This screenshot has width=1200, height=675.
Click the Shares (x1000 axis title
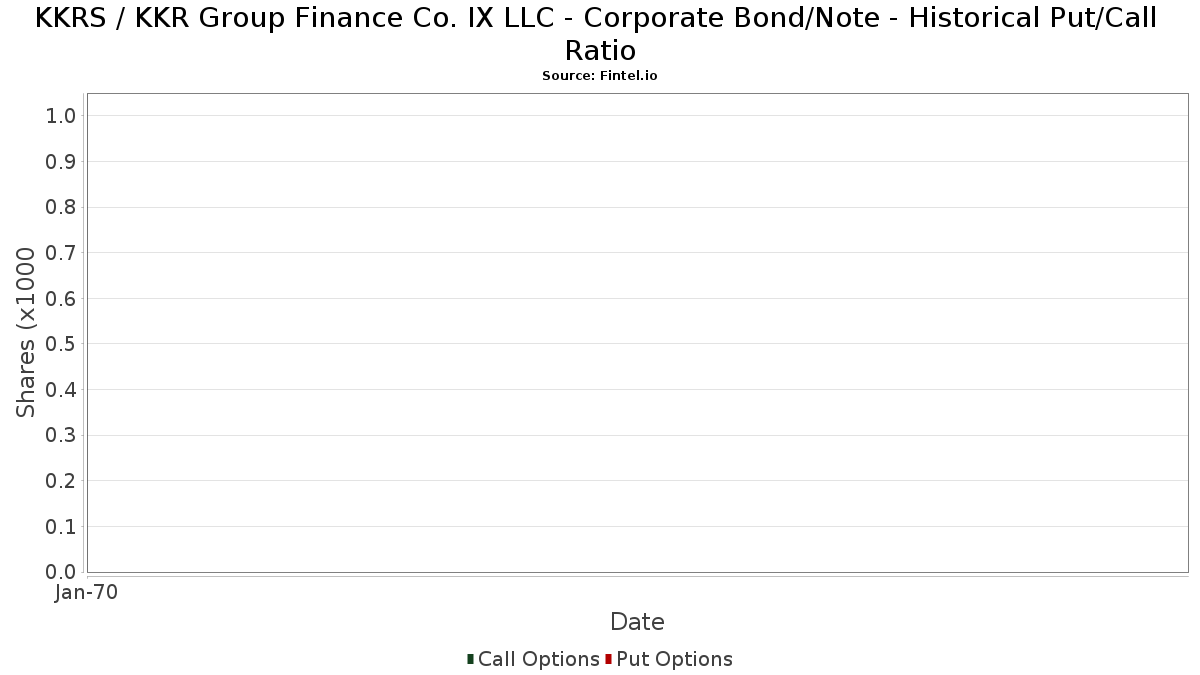pyautogui.click(x=27, y=333)
